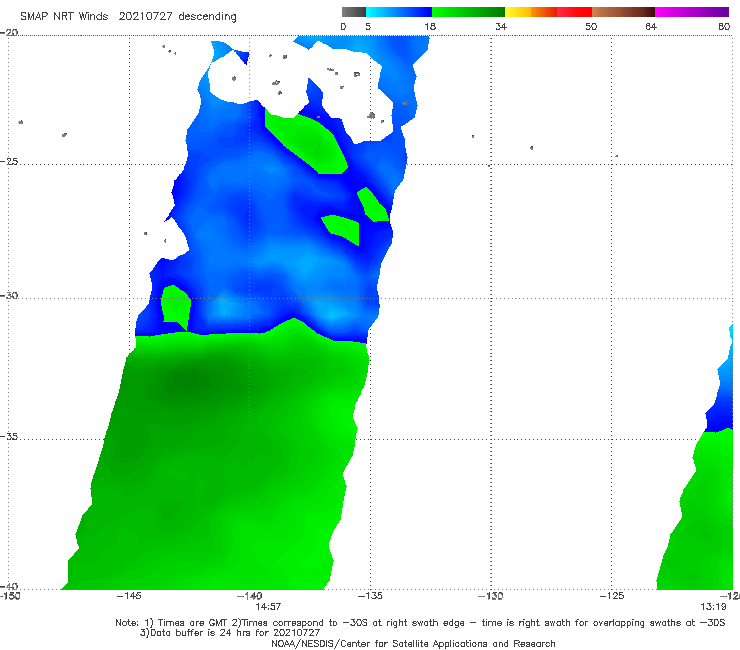Click the latitude label "-30"
Screen dimensions: 740x650
click(9, 295)
